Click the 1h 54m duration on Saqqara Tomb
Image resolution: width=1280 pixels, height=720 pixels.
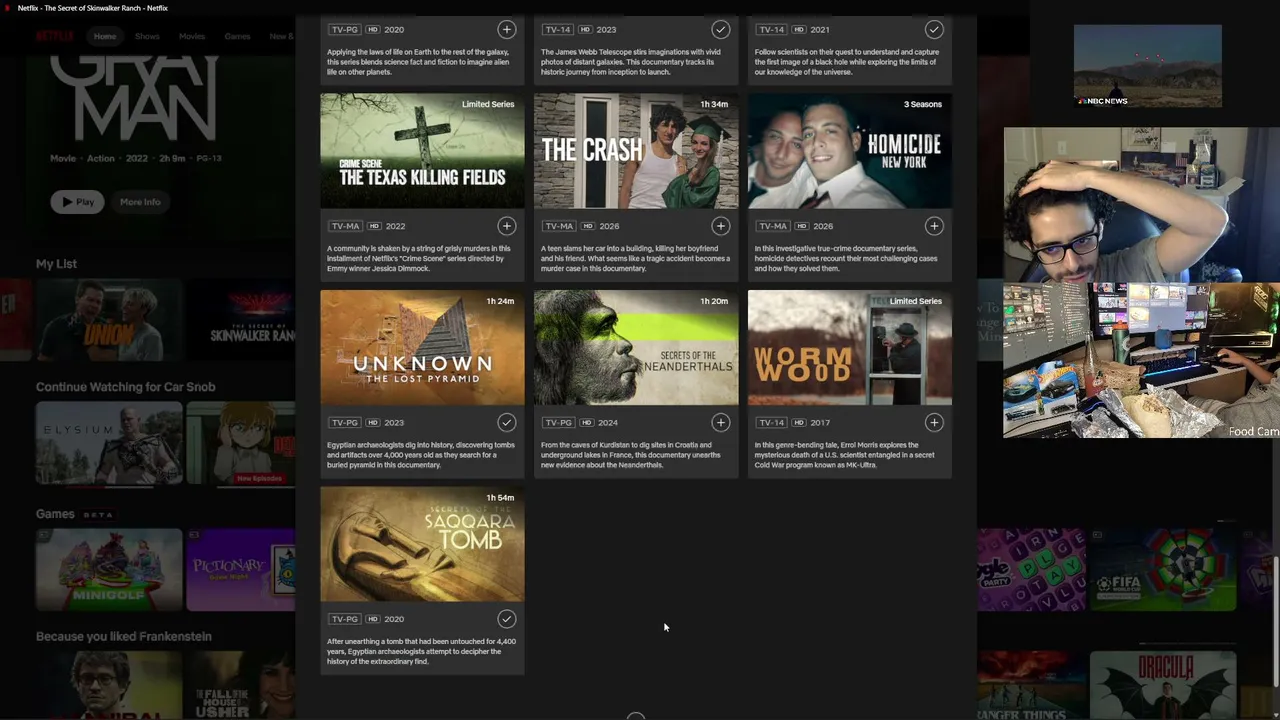pyautogui.click(x=500, y=498)
